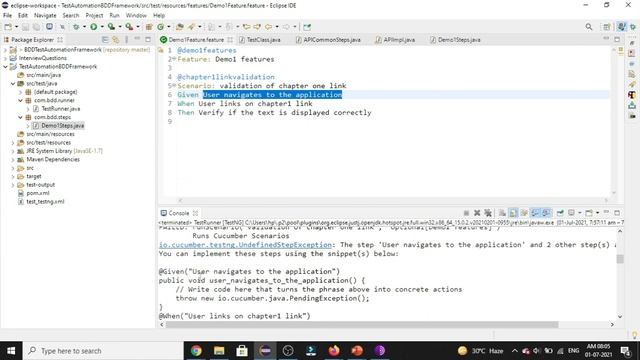Click the Console vertical scrollbar thumb
Viewport: 640px width, 360px height.
pos(620,259)
